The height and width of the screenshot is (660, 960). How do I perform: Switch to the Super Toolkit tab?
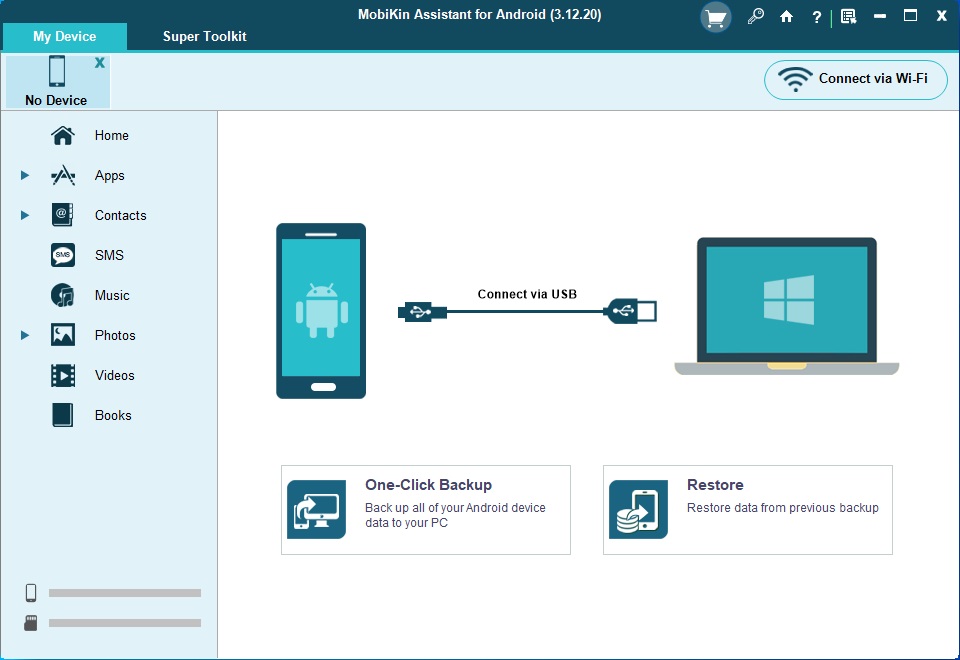205,36
